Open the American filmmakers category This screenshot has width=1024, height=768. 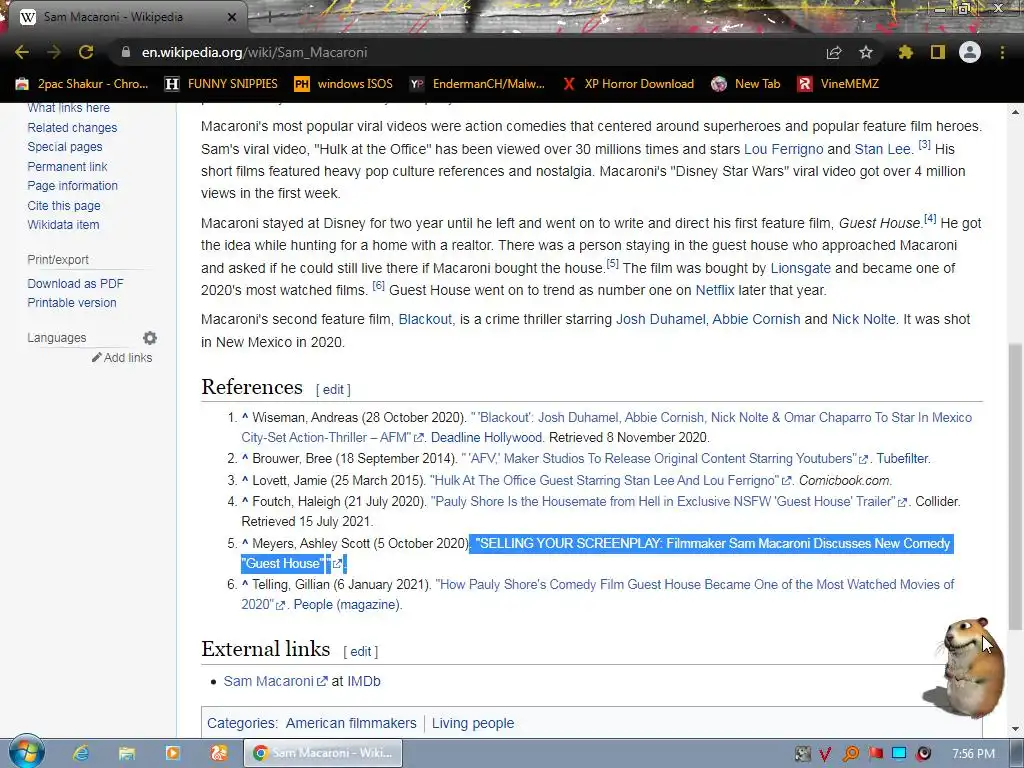pos(351,723)
